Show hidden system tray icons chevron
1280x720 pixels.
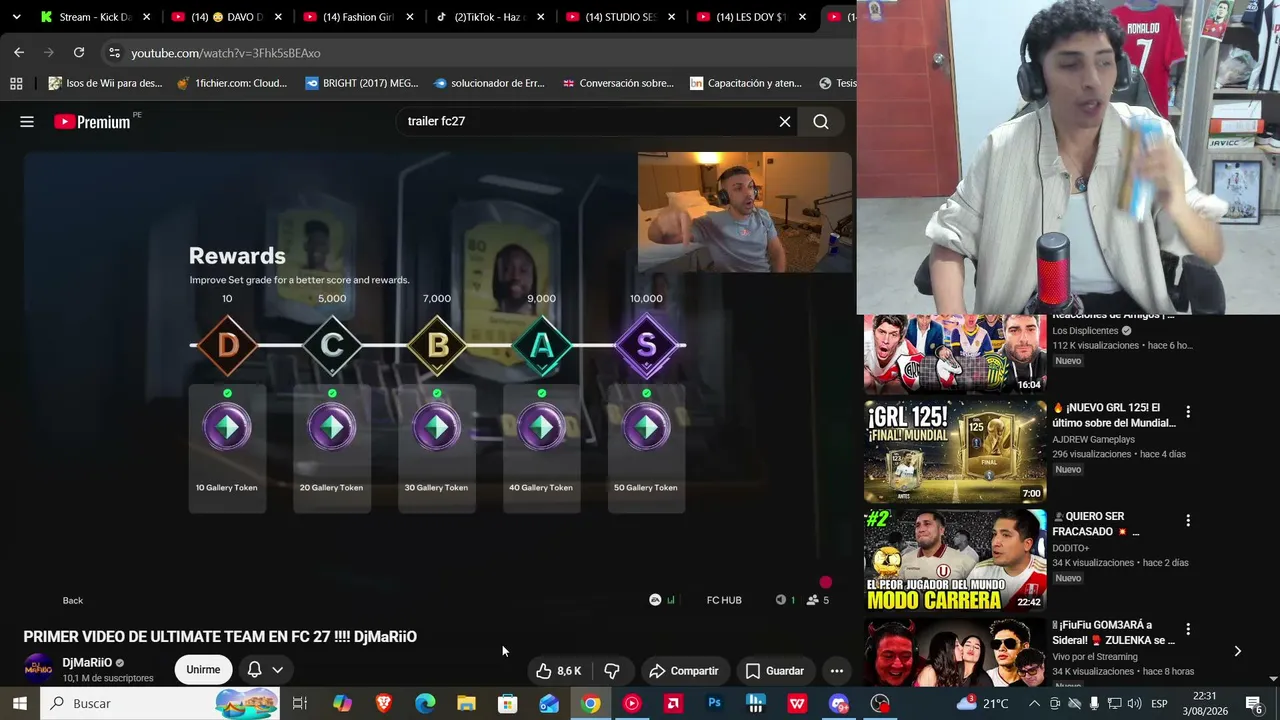[x=1034, y=703]
